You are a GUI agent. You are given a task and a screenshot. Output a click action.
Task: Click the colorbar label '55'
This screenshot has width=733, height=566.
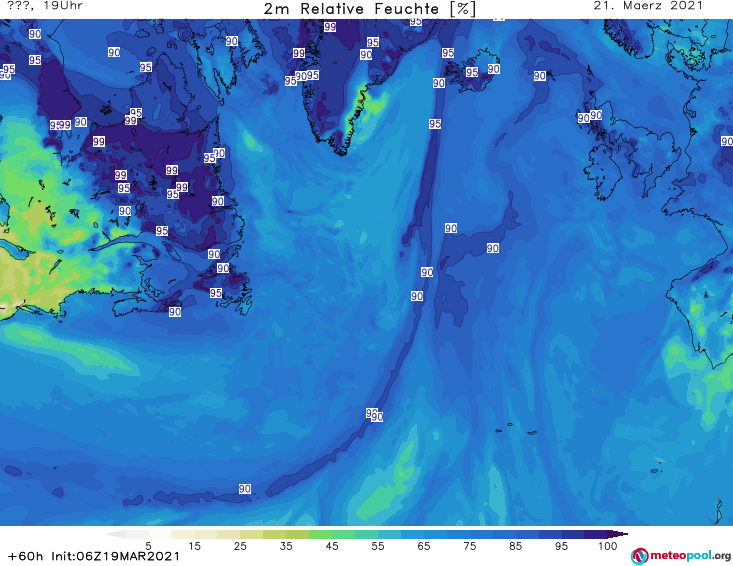(378, 546)
